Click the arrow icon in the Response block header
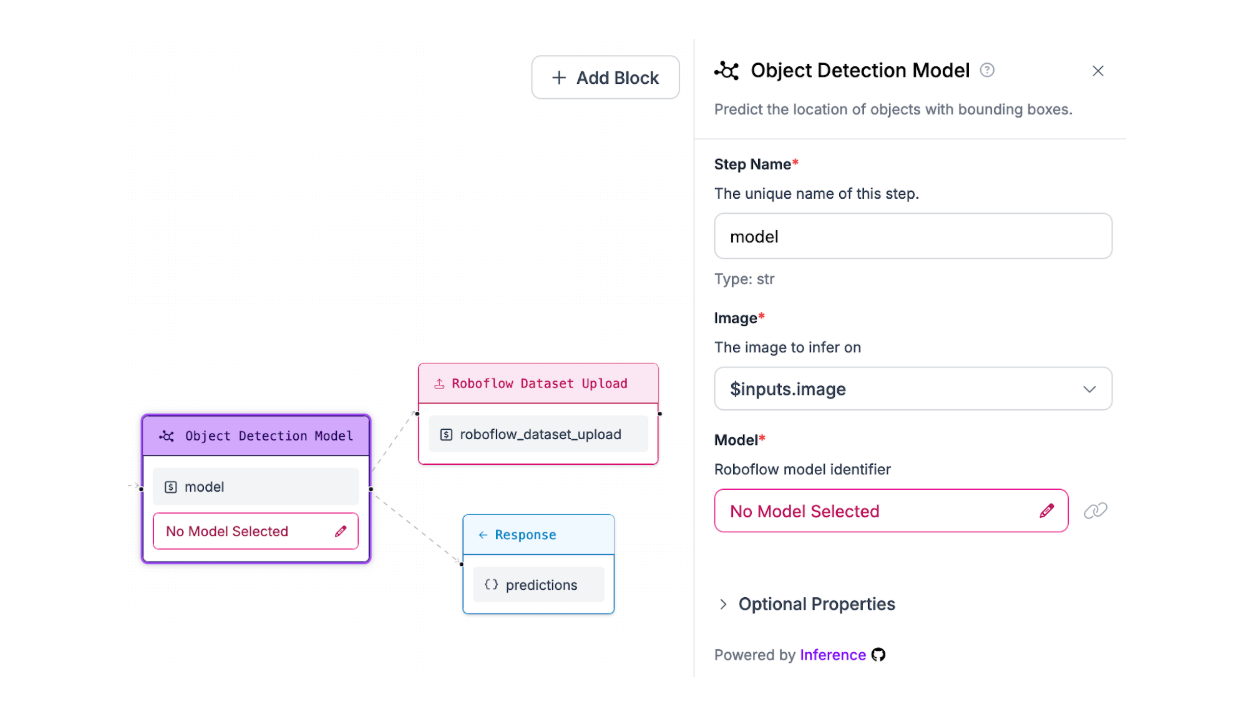Viewport: 1260px width, 708px height. coord(483,535)
